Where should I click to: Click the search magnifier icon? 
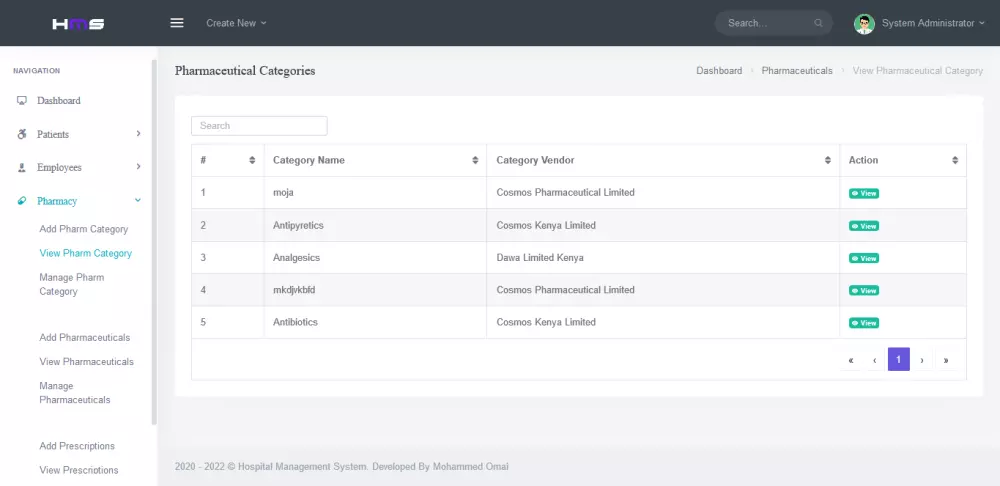tap(819, 23)
